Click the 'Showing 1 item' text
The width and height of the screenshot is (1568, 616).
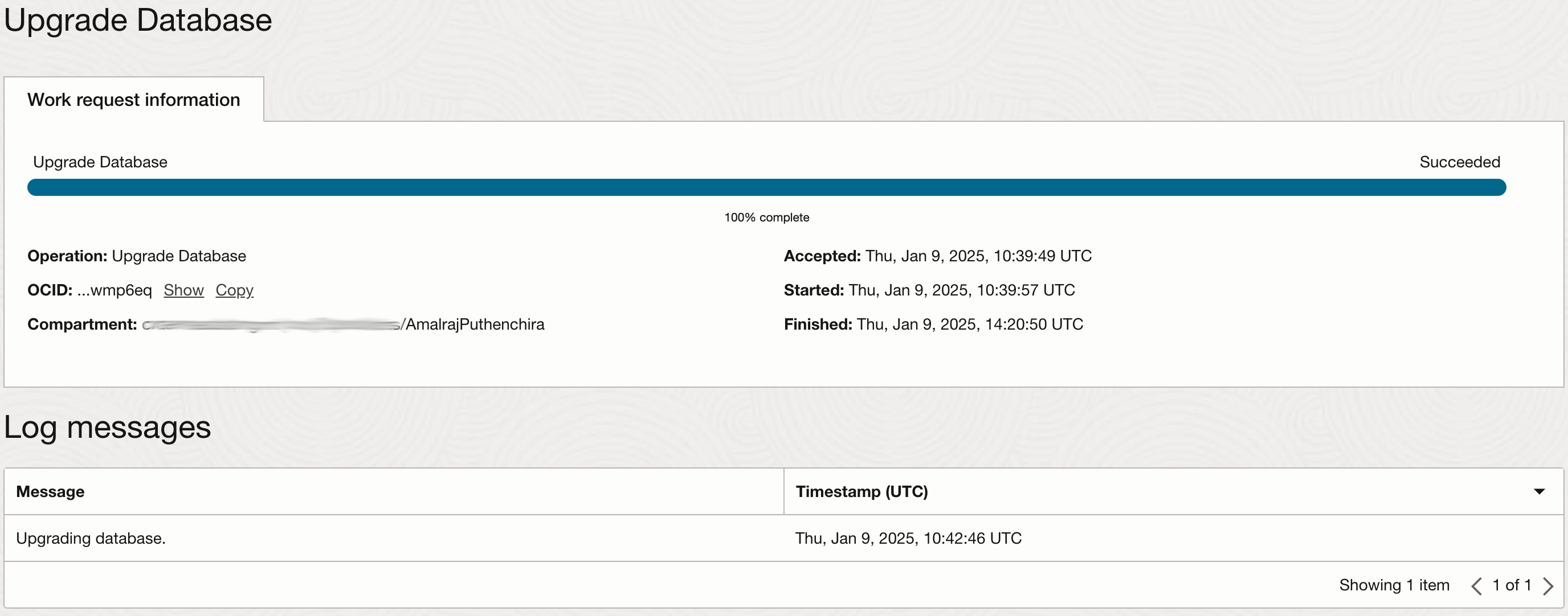pos(1394,585)
